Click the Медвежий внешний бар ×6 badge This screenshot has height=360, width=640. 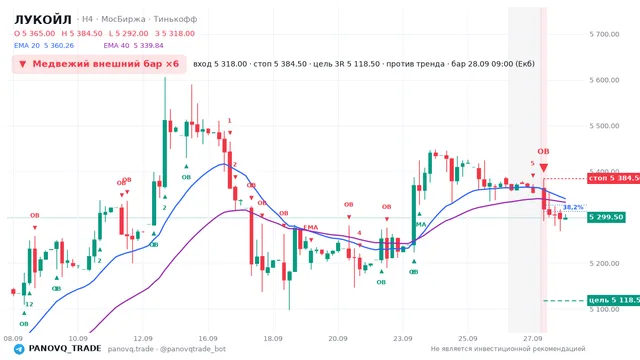coord(99,64)
